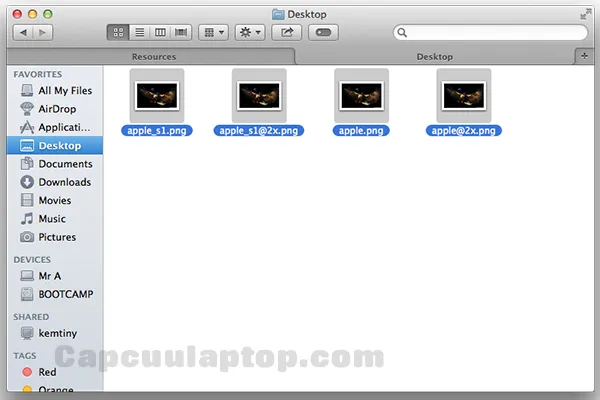Select the Red tag
Screen dimensions: 600x400
point(48,372)
